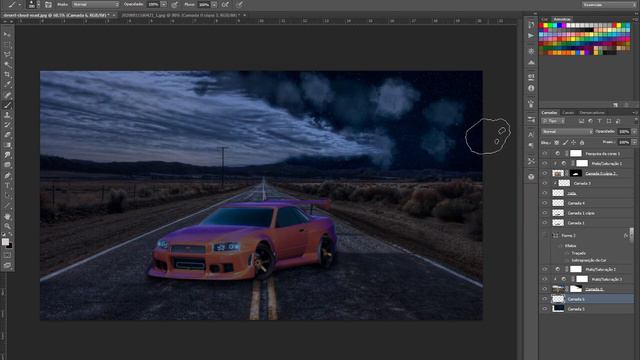Filter layers by type (T) icon
Viewport: 640px width, 360px height.
tap(600, 121)
